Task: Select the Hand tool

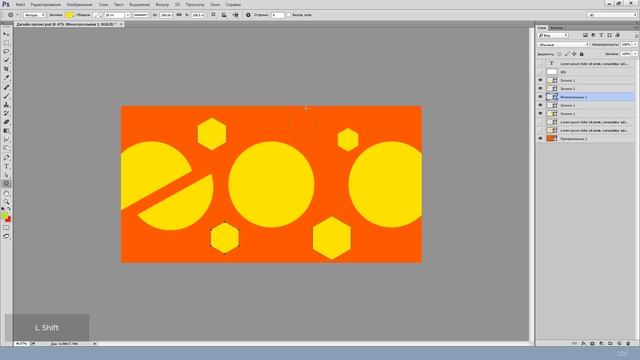Action: [6, 193]
